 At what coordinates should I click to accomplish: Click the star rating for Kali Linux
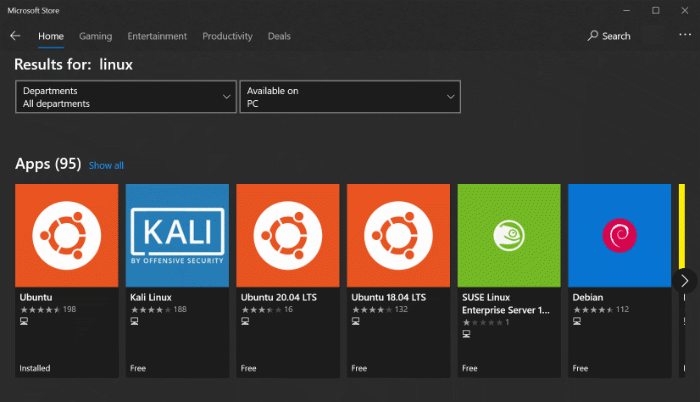pyautogui.click(x=150, y=310)
